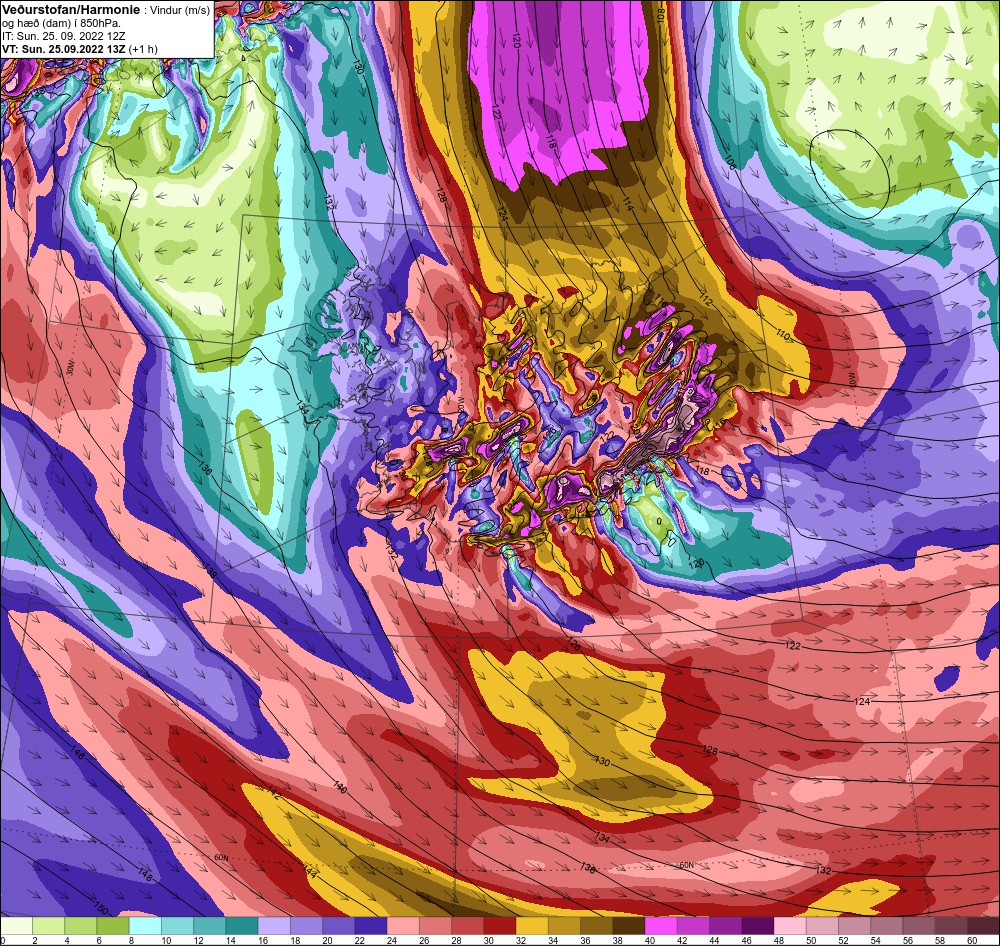Viewport: 1000px width, 946px height.
Task: Select the 56–58 m/s legend swatch
Action: coord(918,926)
